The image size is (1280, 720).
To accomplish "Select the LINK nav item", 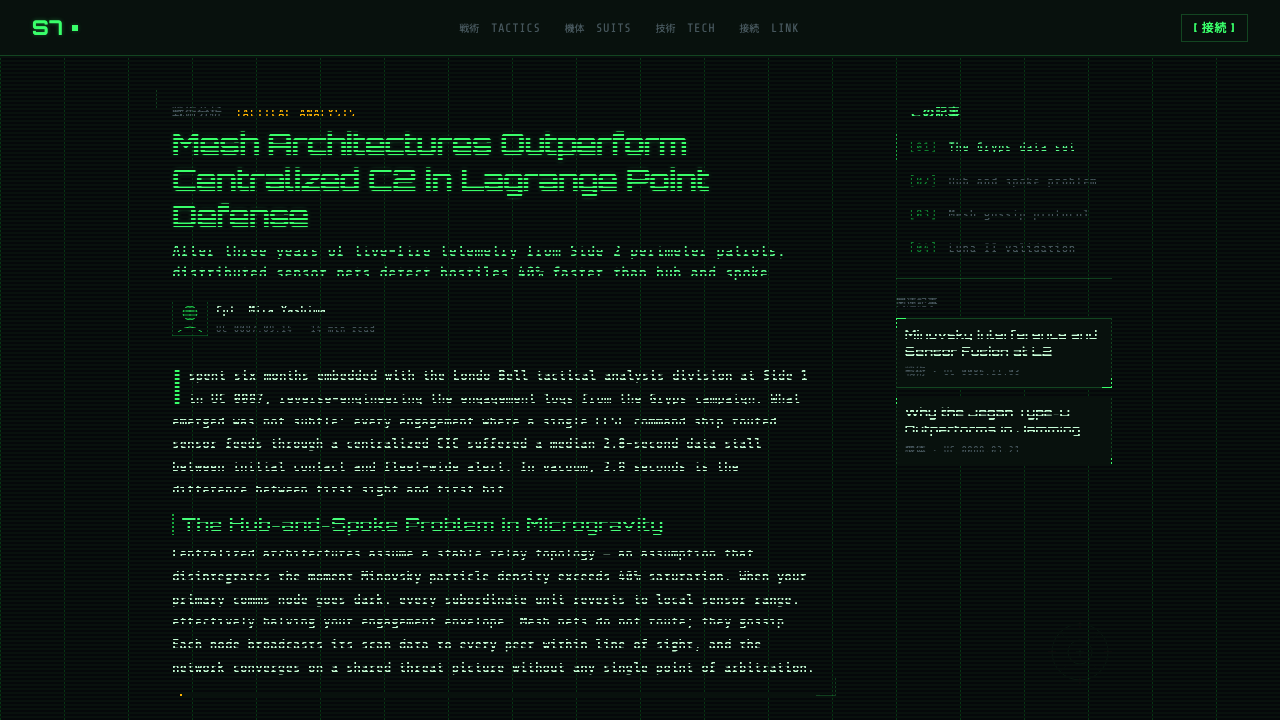I will point(769,28).
